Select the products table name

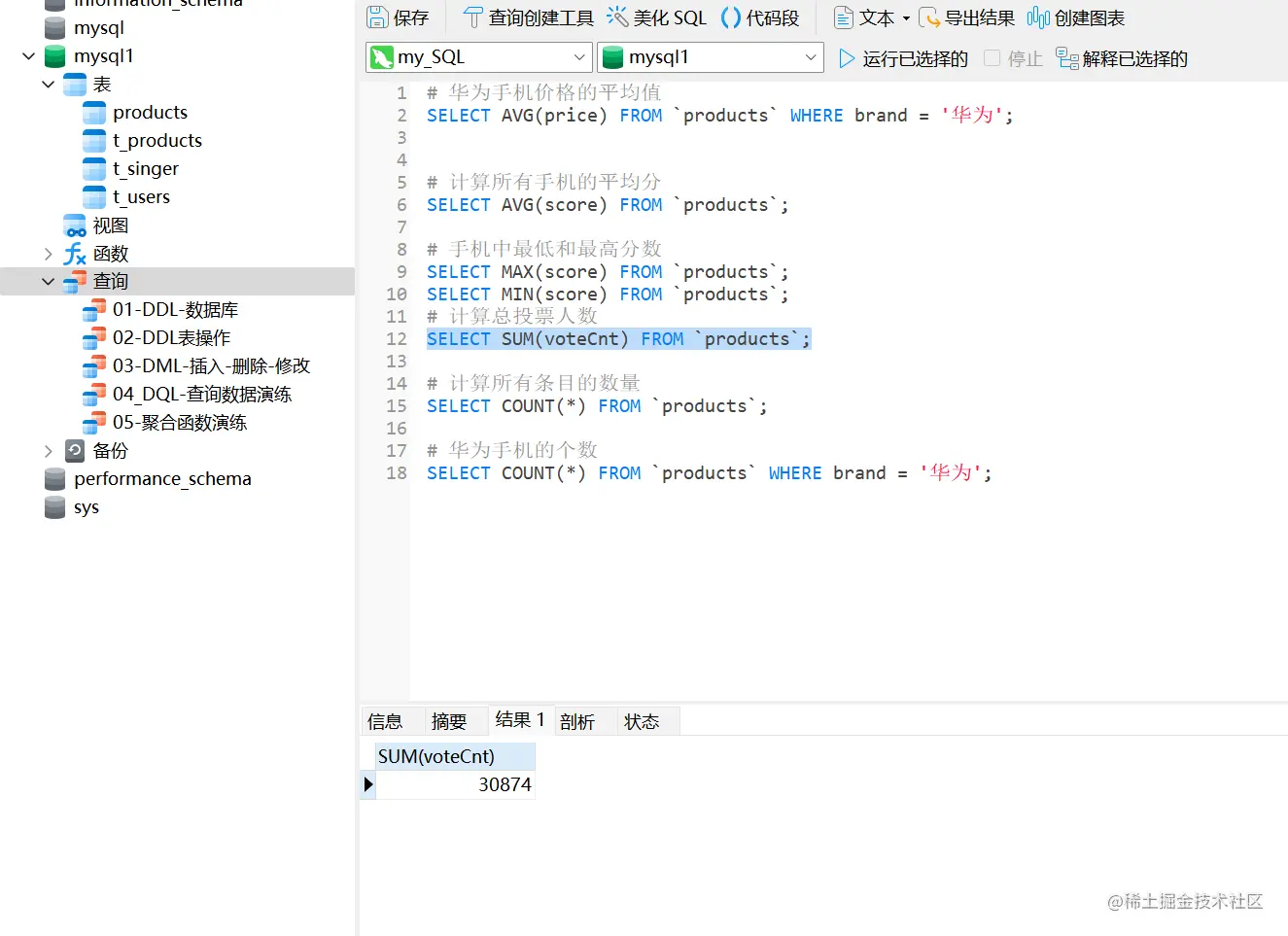(x=151, y=113)
